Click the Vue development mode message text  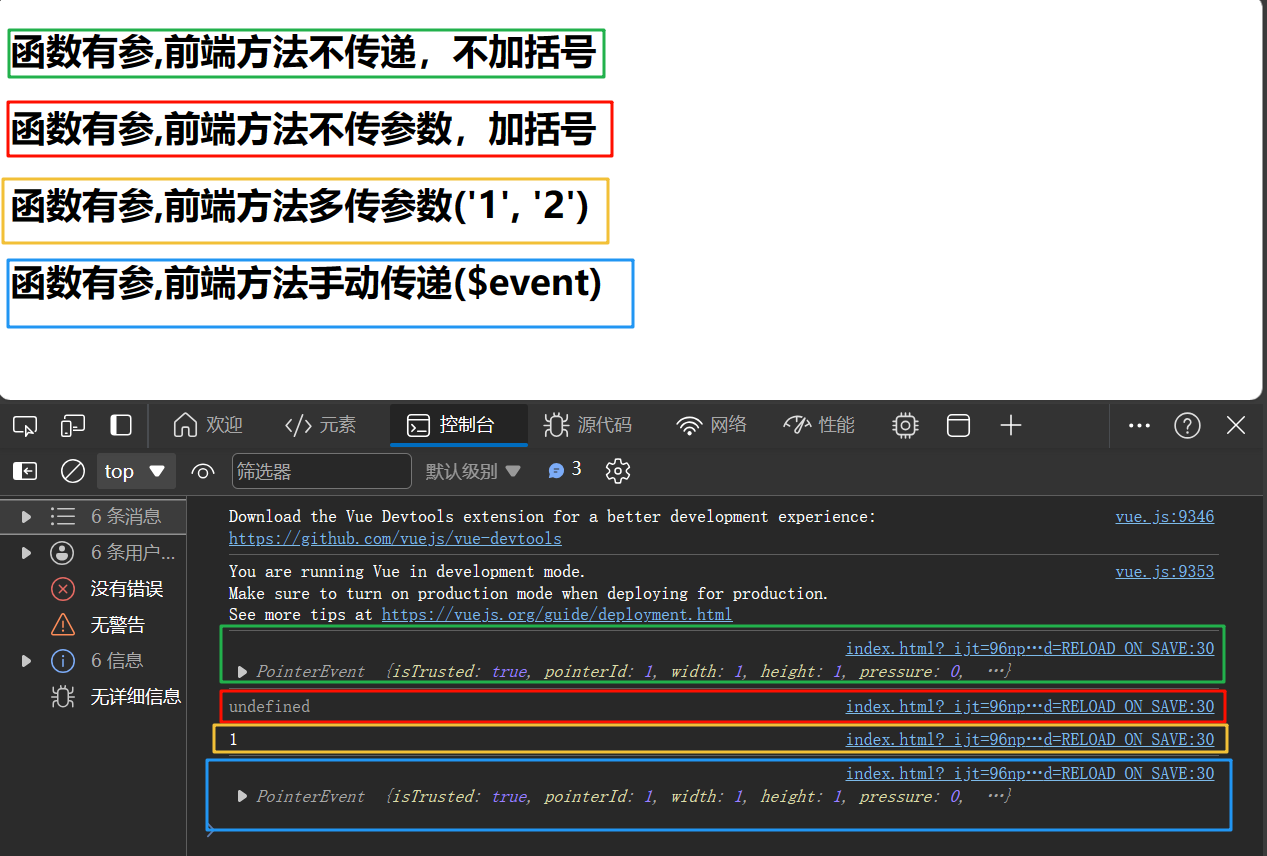pos(528,593)
